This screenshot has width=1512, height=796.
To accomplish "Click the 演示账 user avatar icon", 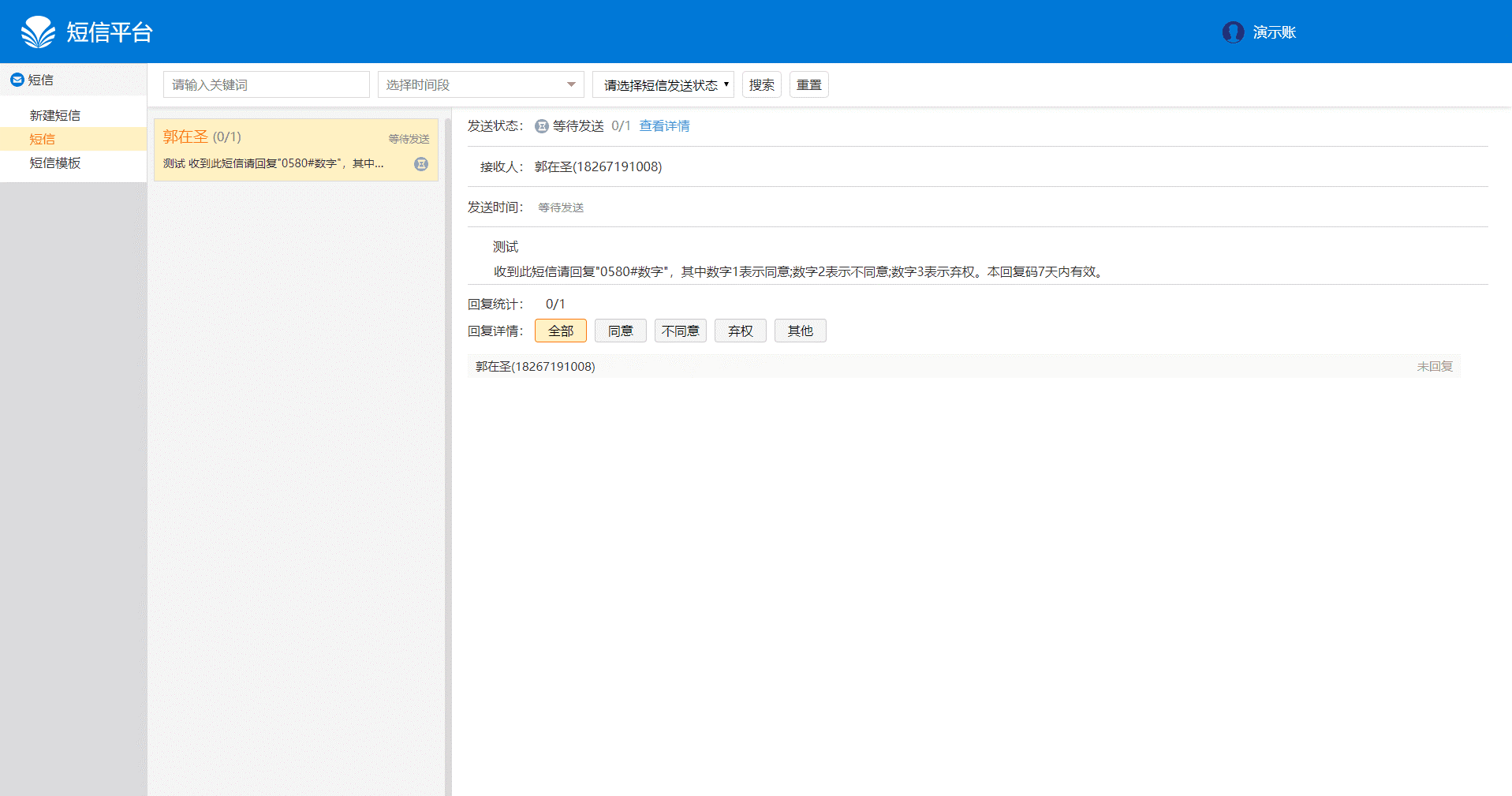I will pos(1232,32).
